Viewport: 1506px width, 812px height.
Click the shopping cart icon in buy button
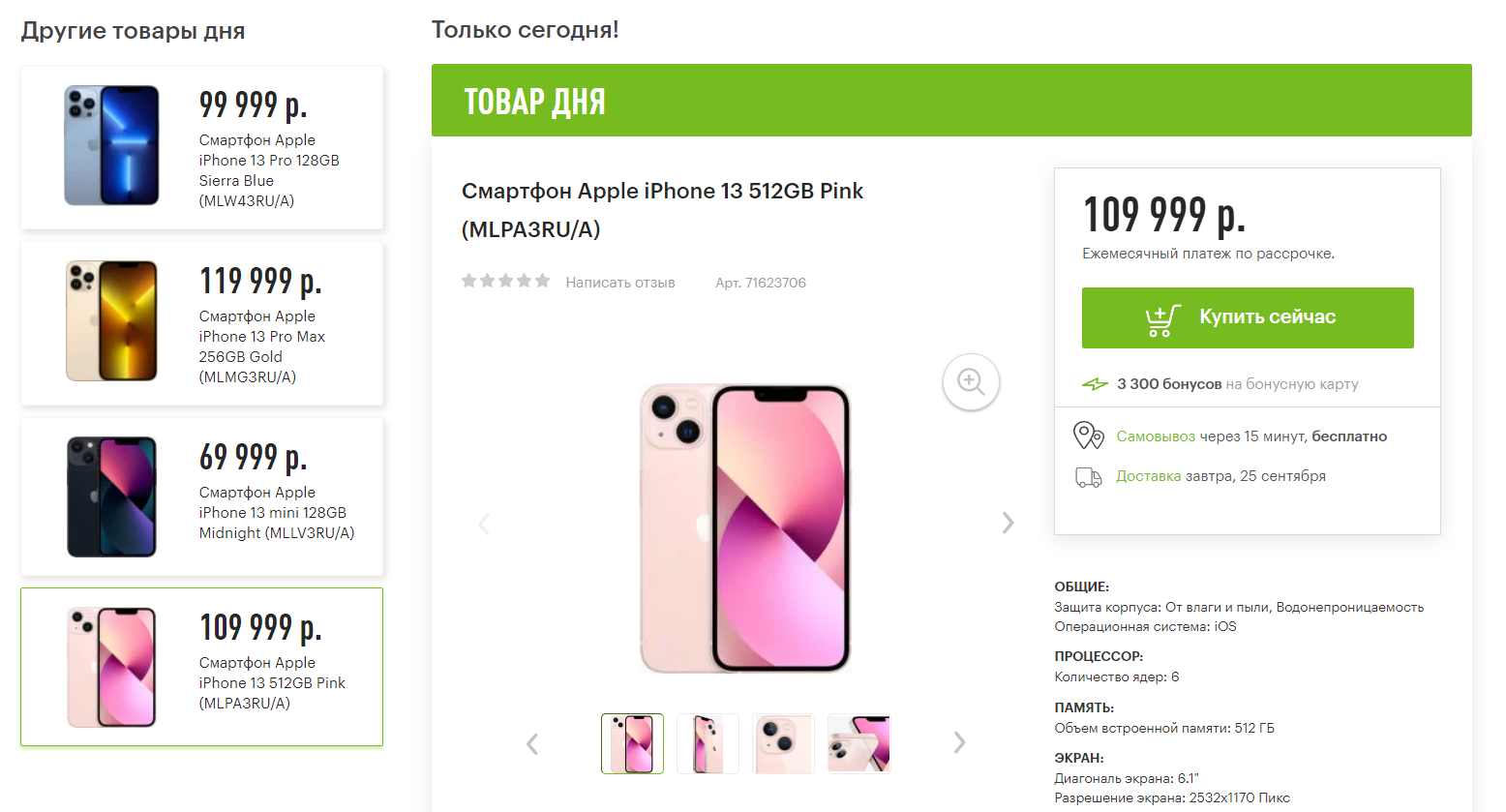pos(1161,318)
